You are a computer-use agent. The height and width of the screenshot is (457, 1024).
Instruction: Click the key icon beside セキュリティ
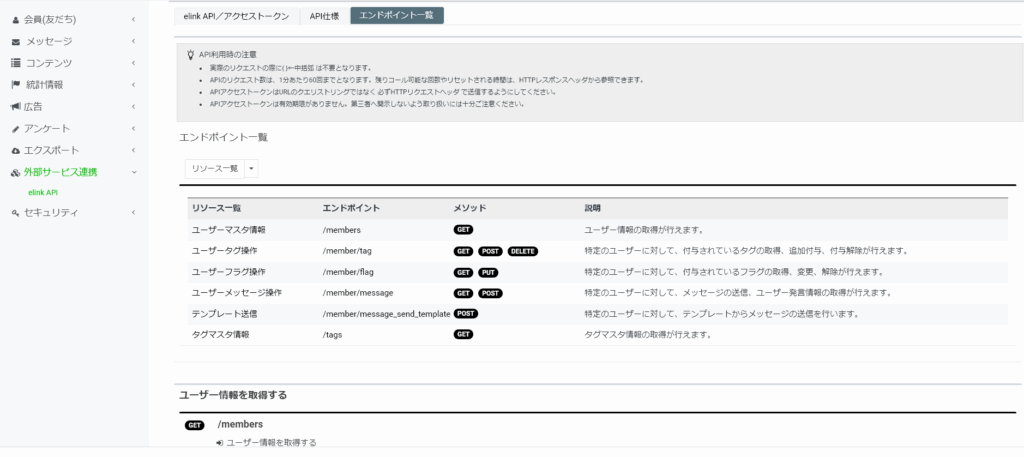15,213
